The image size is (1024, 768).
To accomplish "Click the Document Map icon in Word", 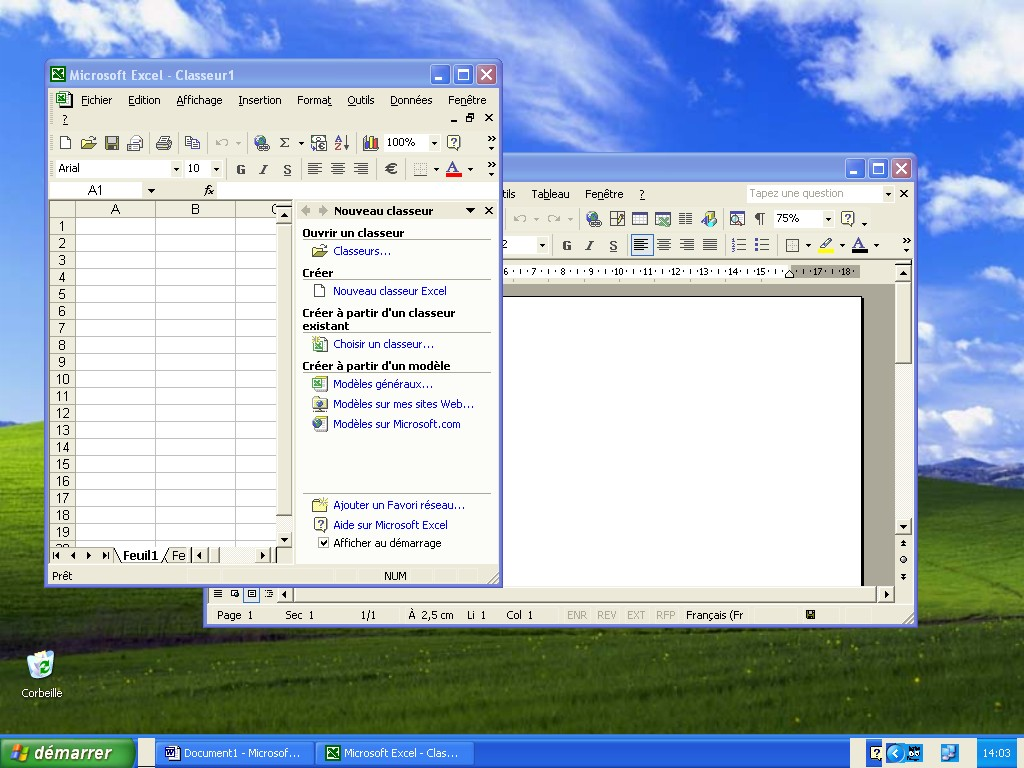I will pyautogui.click(x=737, y=218).
